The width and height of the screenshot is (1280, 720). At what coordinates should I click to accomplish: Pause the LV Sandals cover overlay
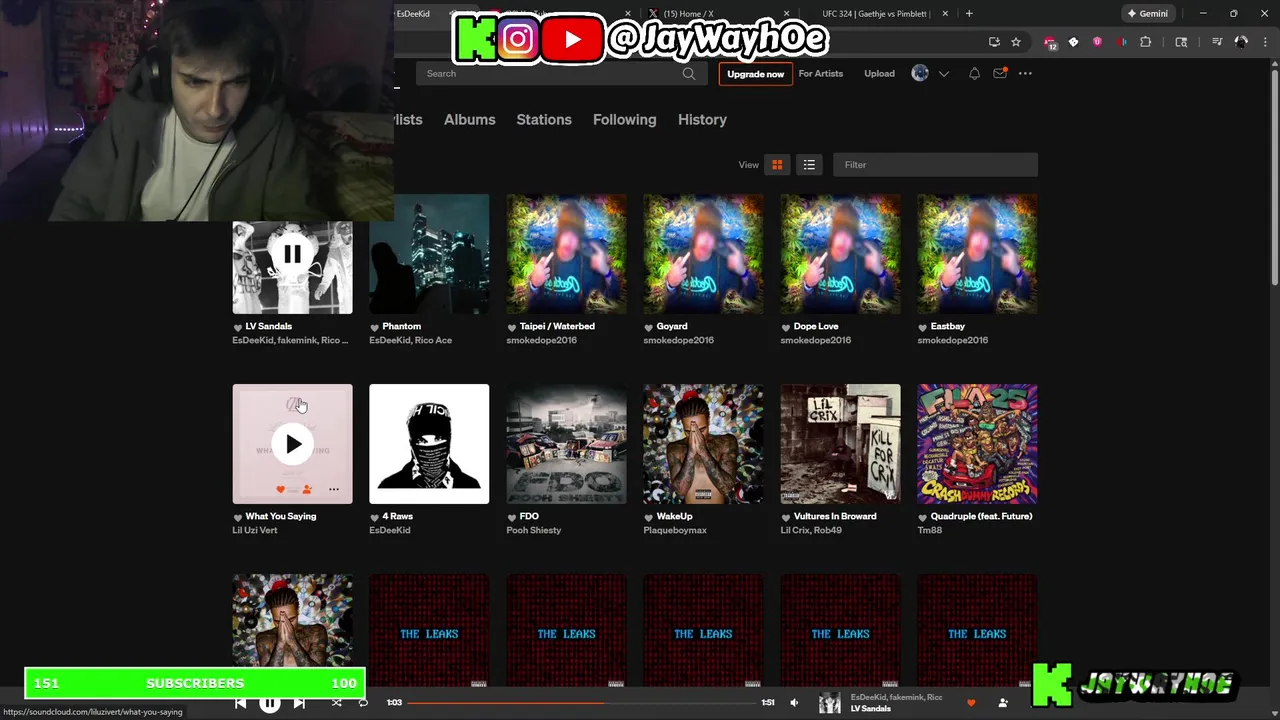pyautogui.click(x=292, y=254)
